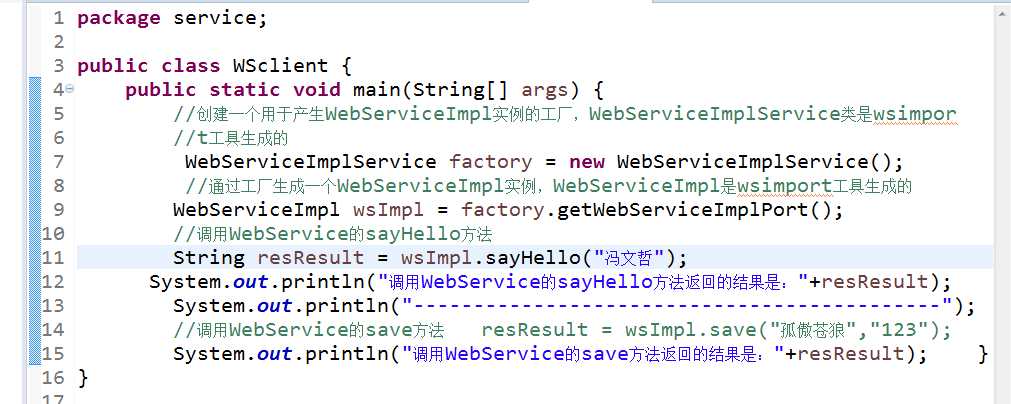1011x404 pixels.
Task: Click the 'package service;' line
Action: point(172,18)
